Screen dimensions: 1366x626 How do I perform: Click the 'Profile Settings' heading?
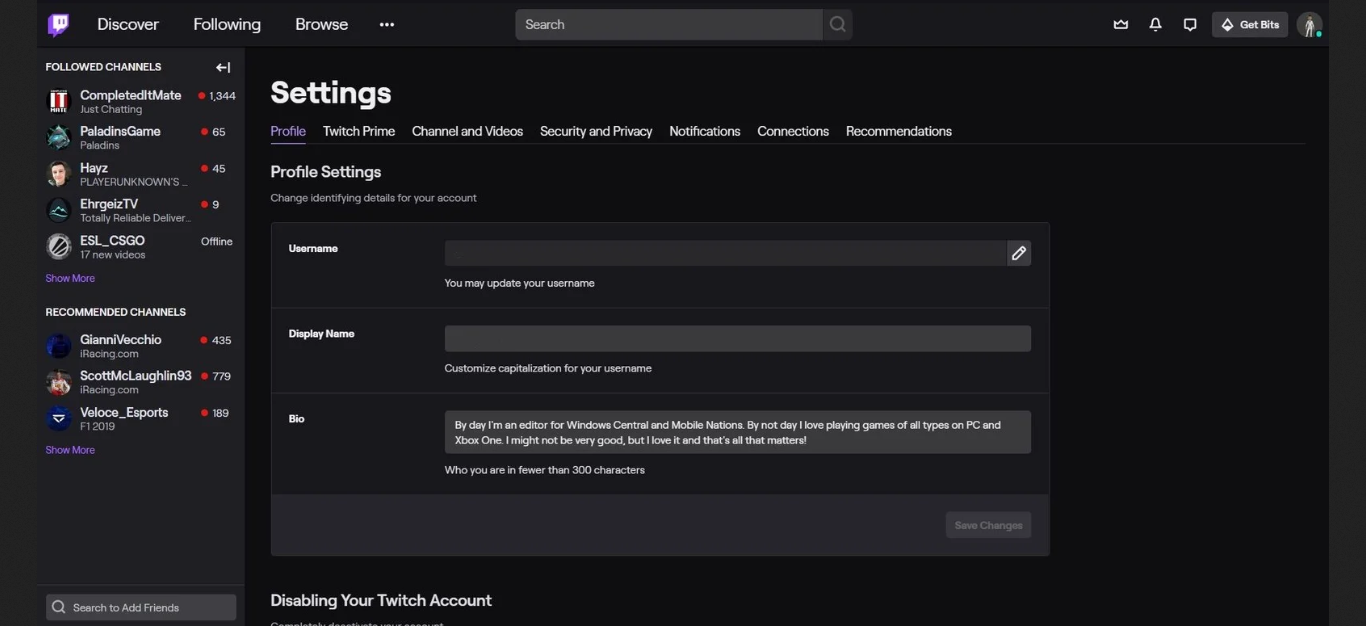(x=326, y=172)
